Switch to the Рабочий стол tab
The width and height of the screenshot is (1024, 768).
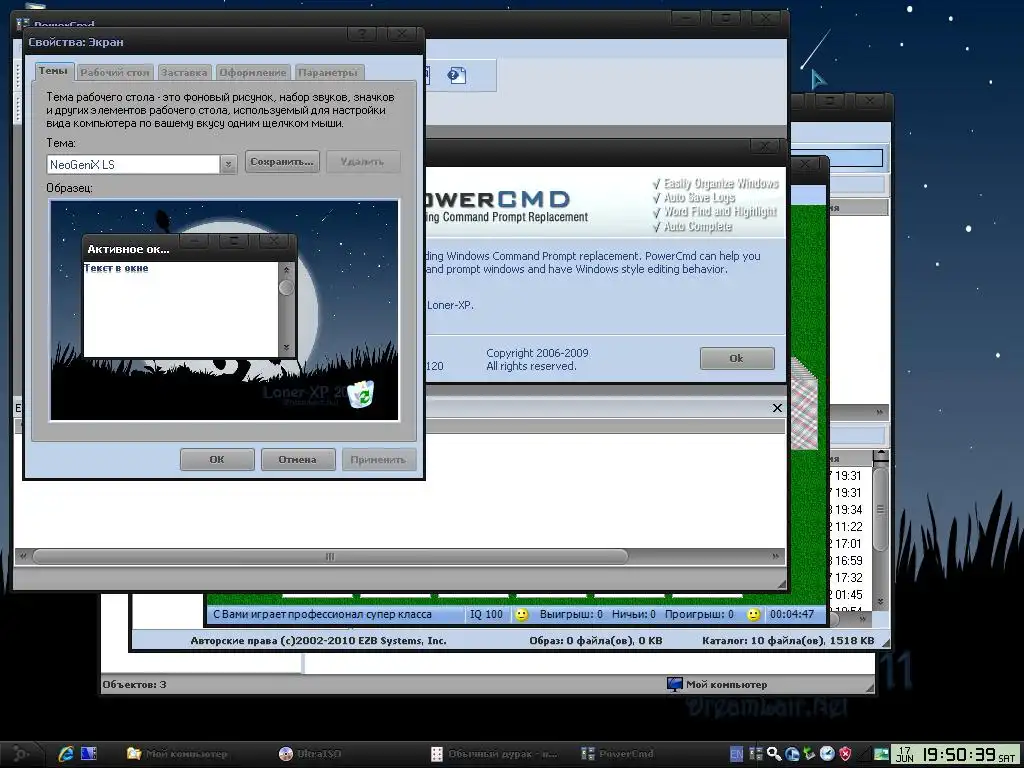[x=115, y=72]
